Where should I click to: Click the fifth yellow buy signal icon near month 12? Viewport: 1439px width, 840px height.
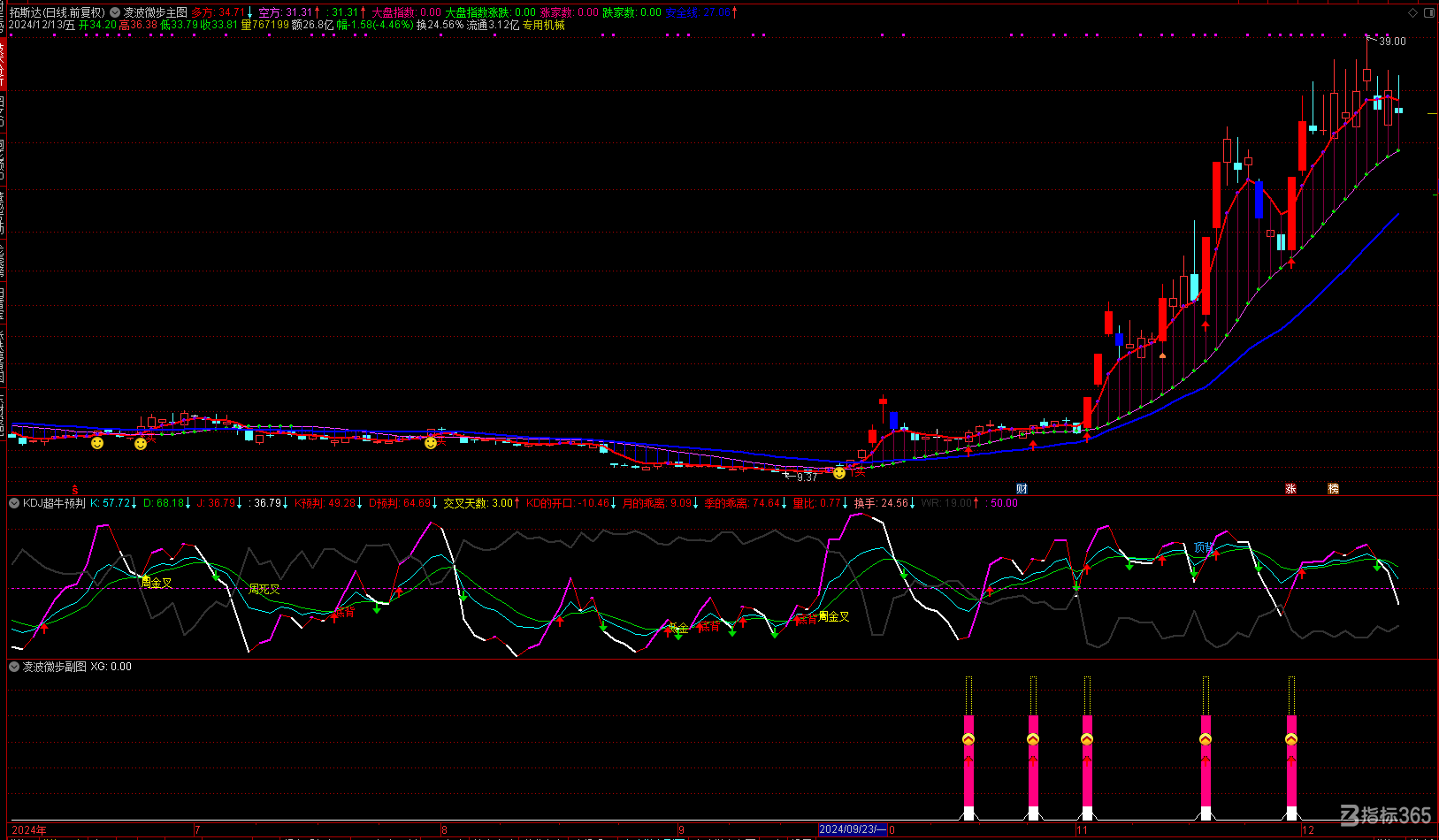pos(1291,739)
